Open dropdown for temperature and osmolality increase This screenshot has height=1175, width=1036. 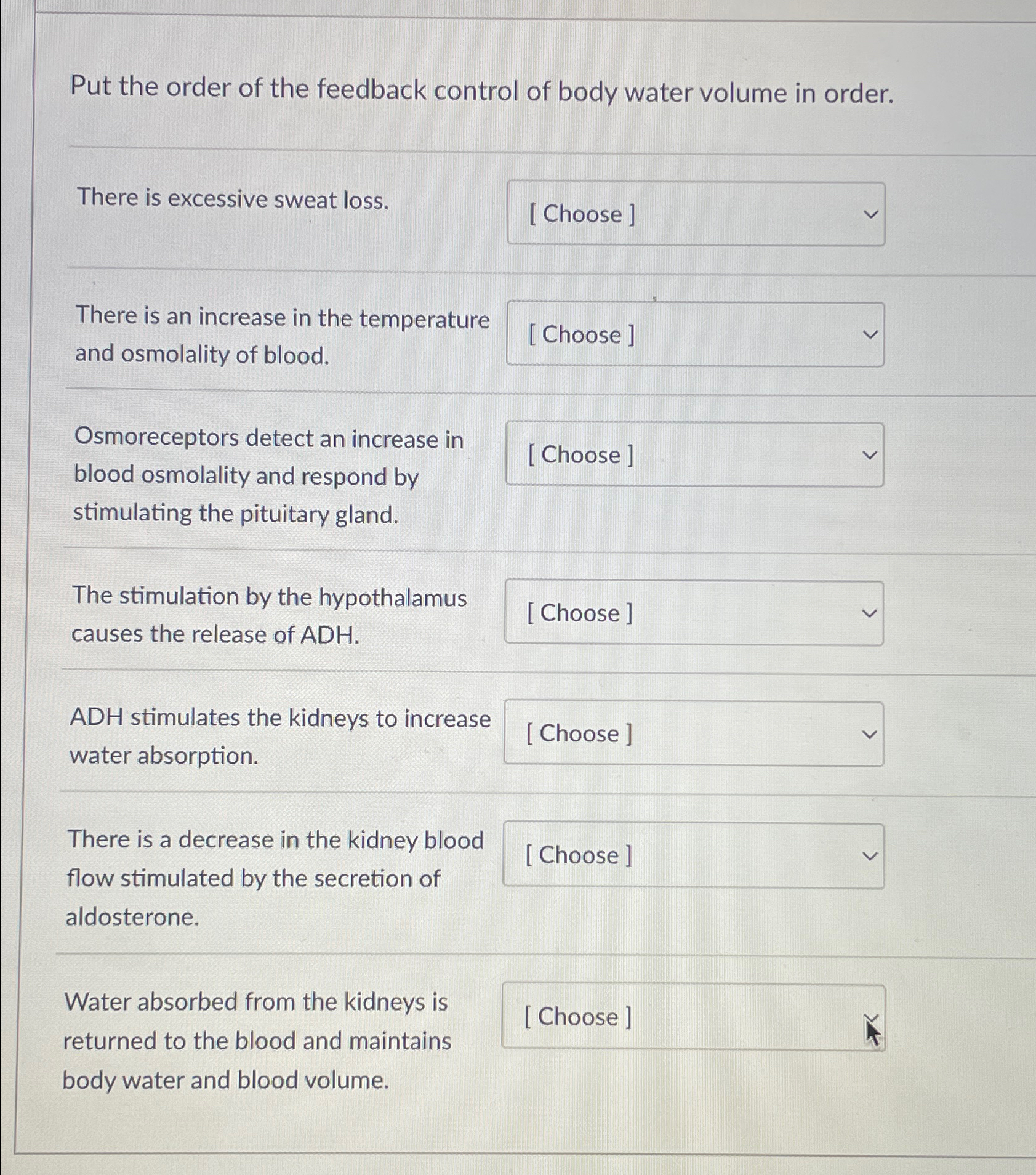click(695, 334)
